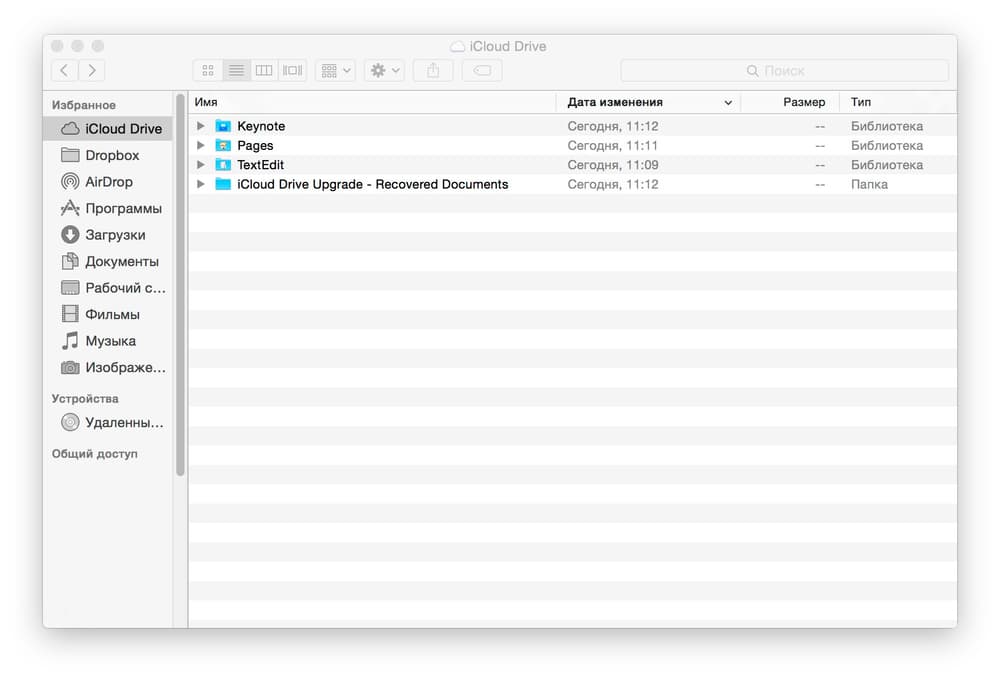Click the sidebar scrollbar
1000x679 pixels.
coord(180,285)
